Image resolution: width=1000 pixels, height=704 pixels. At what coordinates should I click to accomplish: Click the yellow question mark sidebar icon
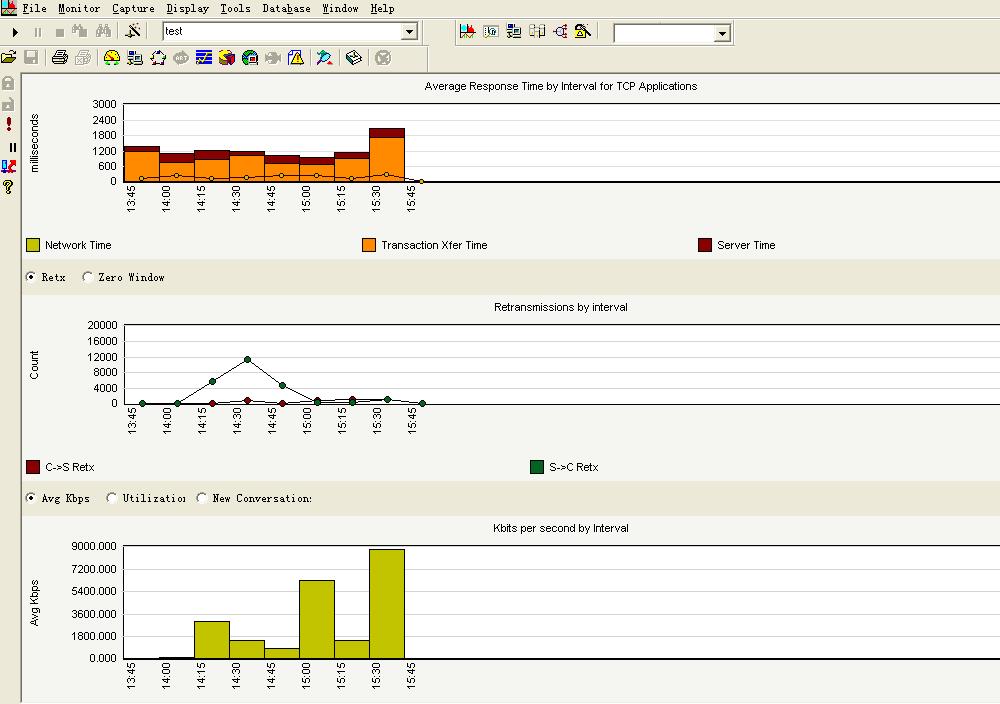click(x=9, y=187)
